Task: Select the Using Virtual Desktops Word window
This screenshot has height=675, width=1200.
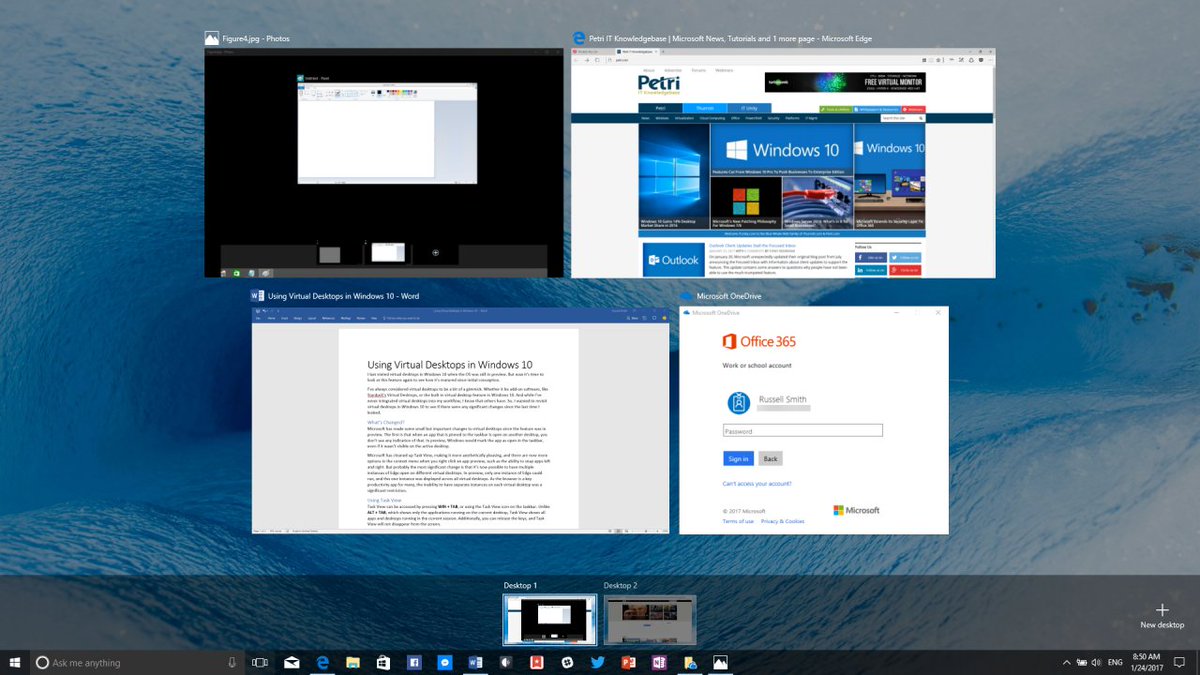Action: tap(460, 420)
